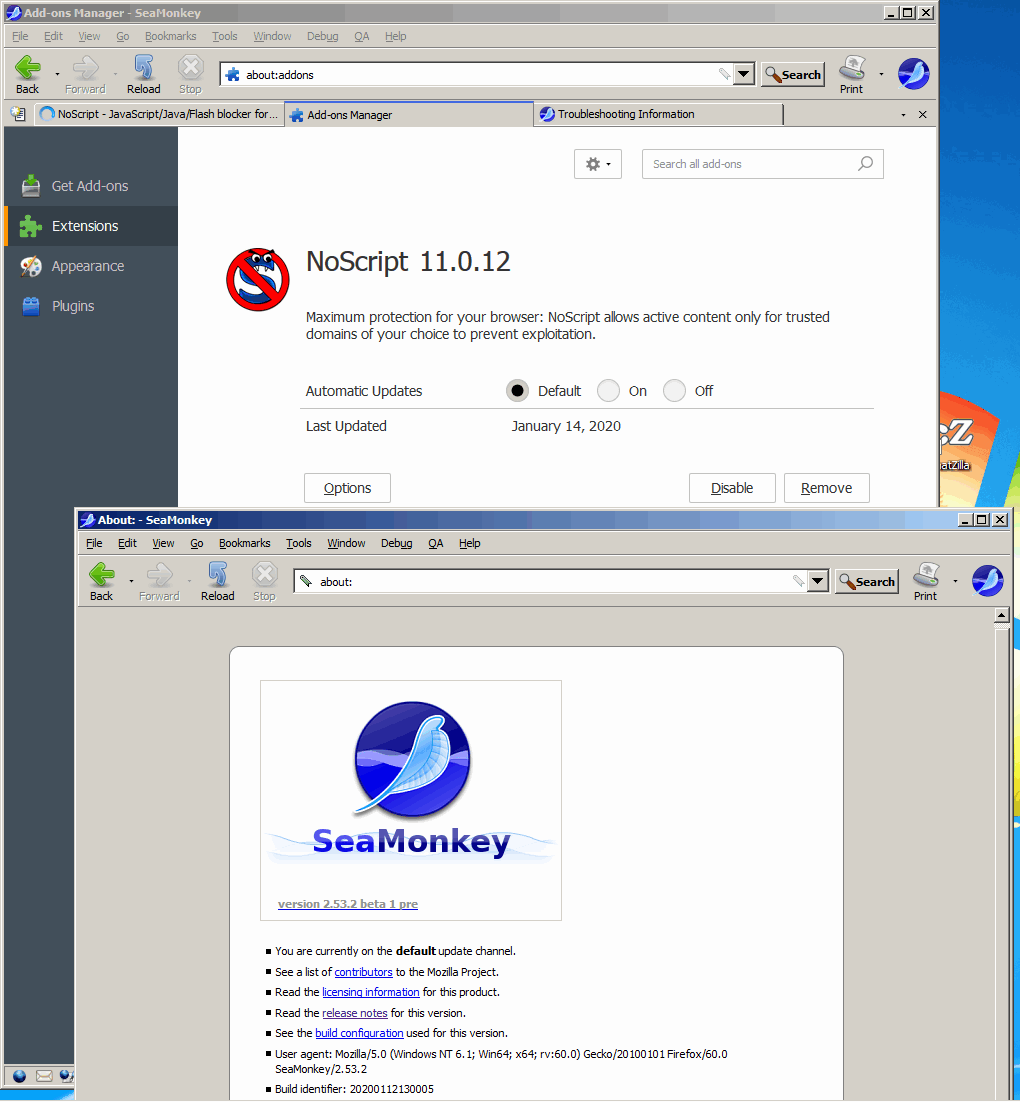
Task: Click Reload icon in Add-ons Manager window
Action: click(x=143, y=68)
